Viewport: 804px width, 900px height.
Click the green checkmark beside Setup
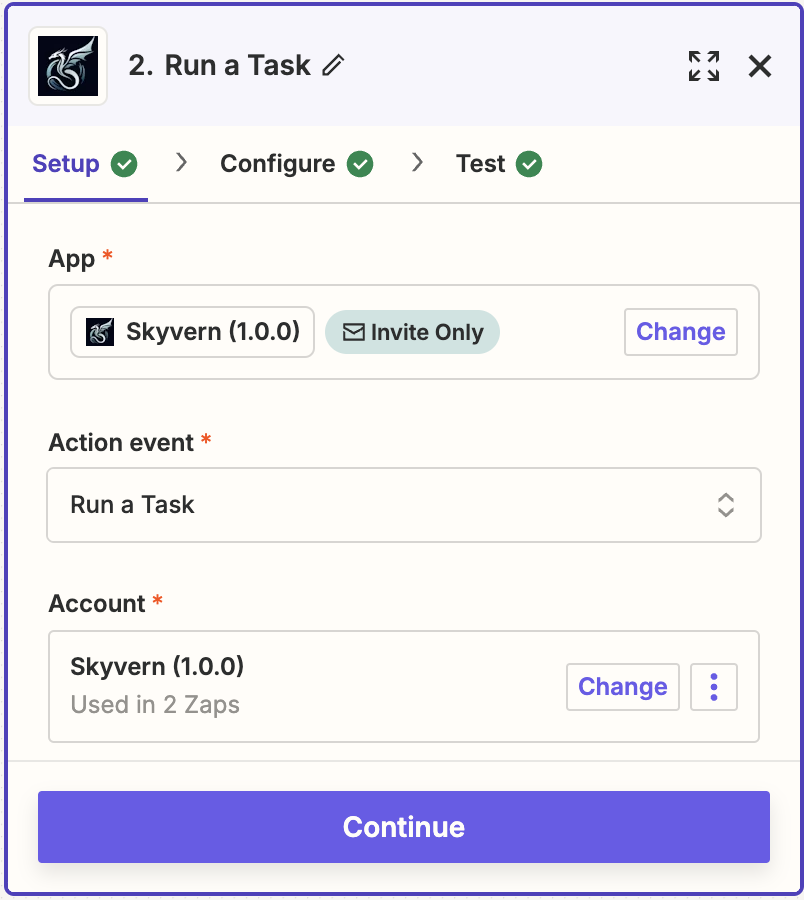[124, 163]
